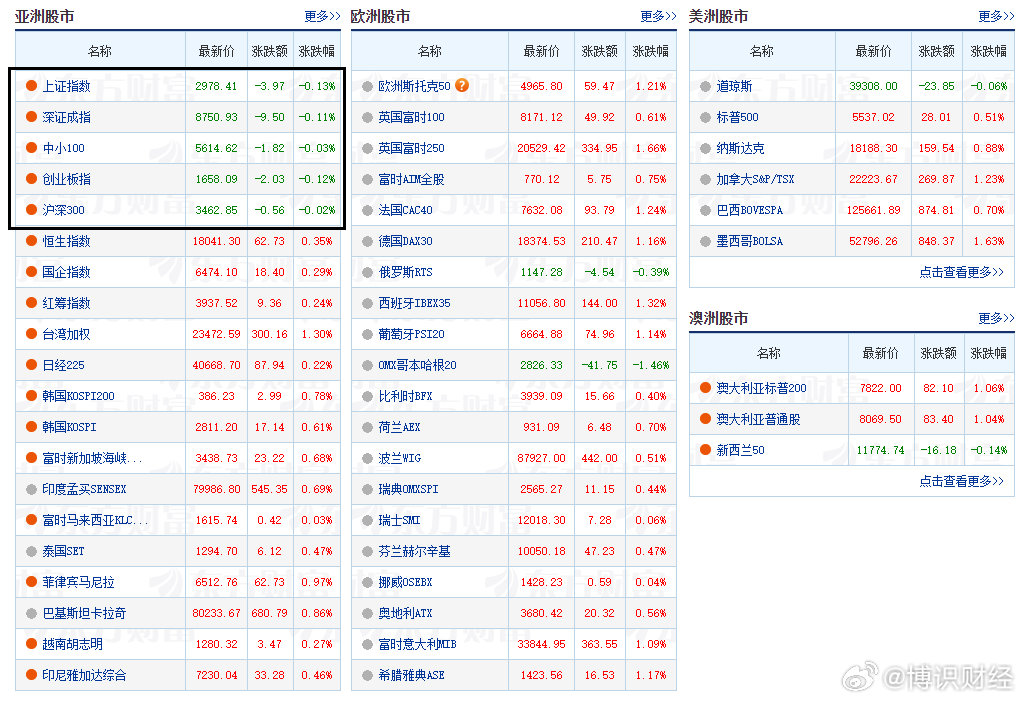
Task: Open 更多 link for 欧洲股市
Action: pyautogui.click(x=658, y=16)
